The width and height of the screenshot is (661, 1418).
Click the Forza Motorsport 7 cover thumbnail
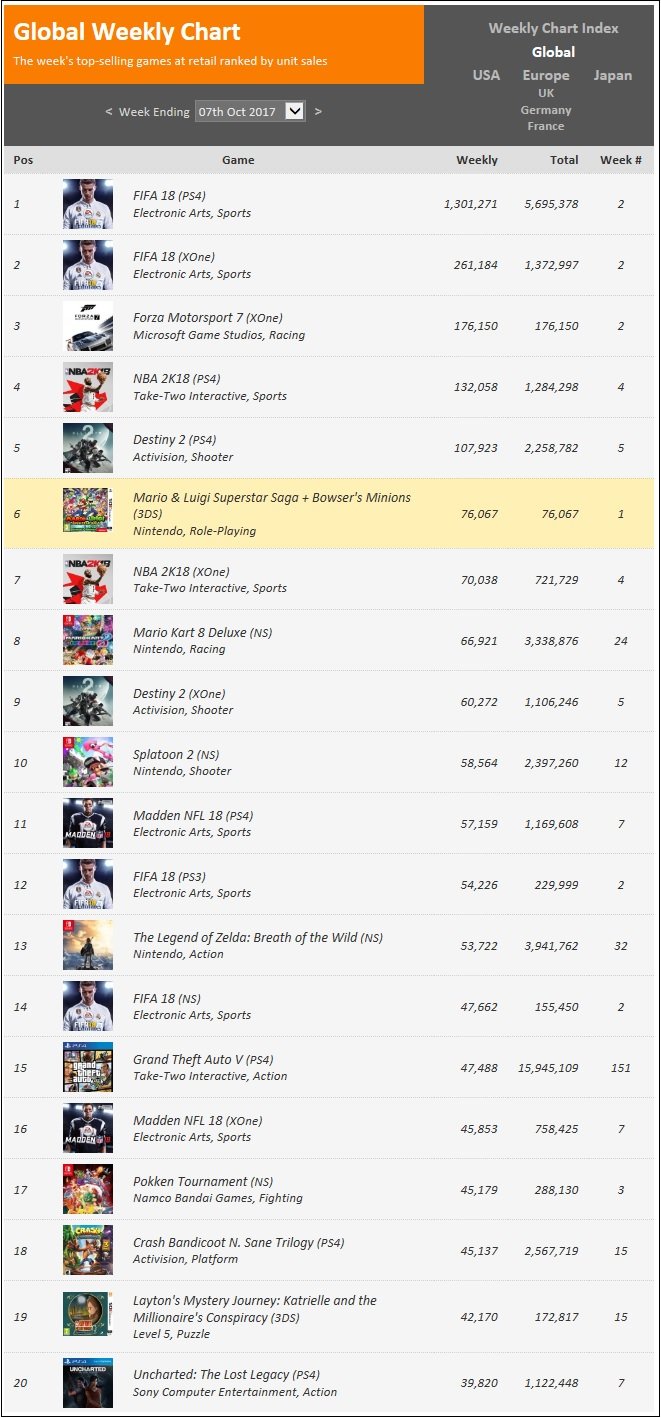88,326
